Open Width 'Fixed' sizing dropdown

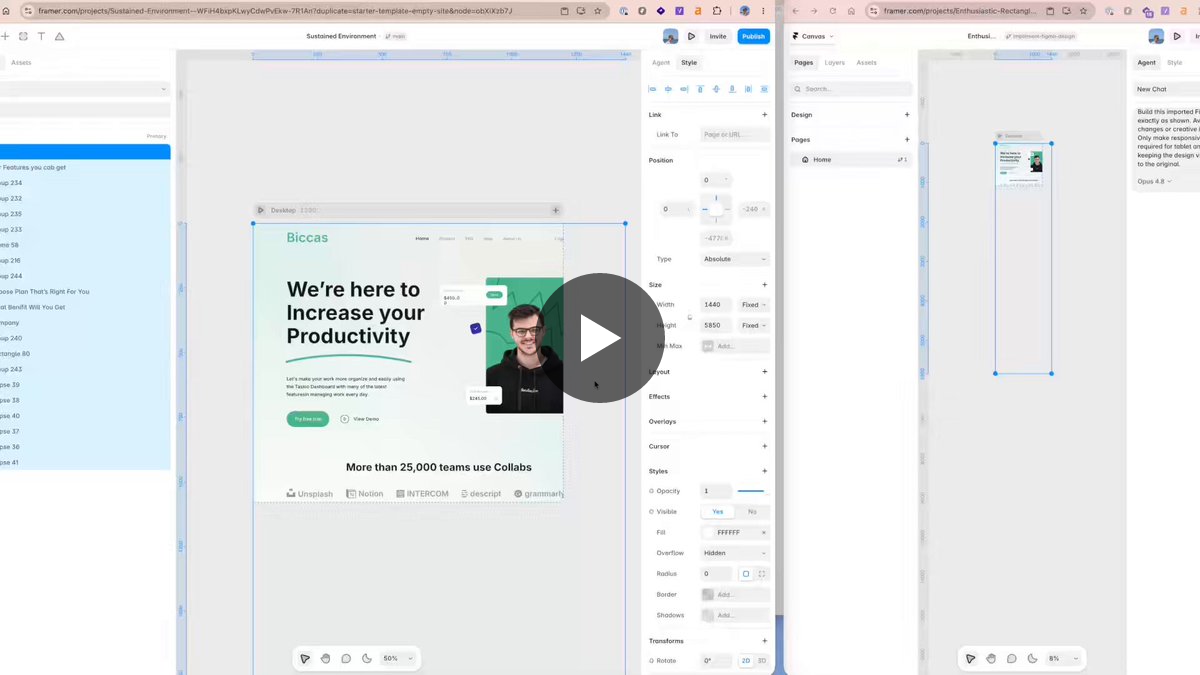pyautogui.click(x=753, y=305)
